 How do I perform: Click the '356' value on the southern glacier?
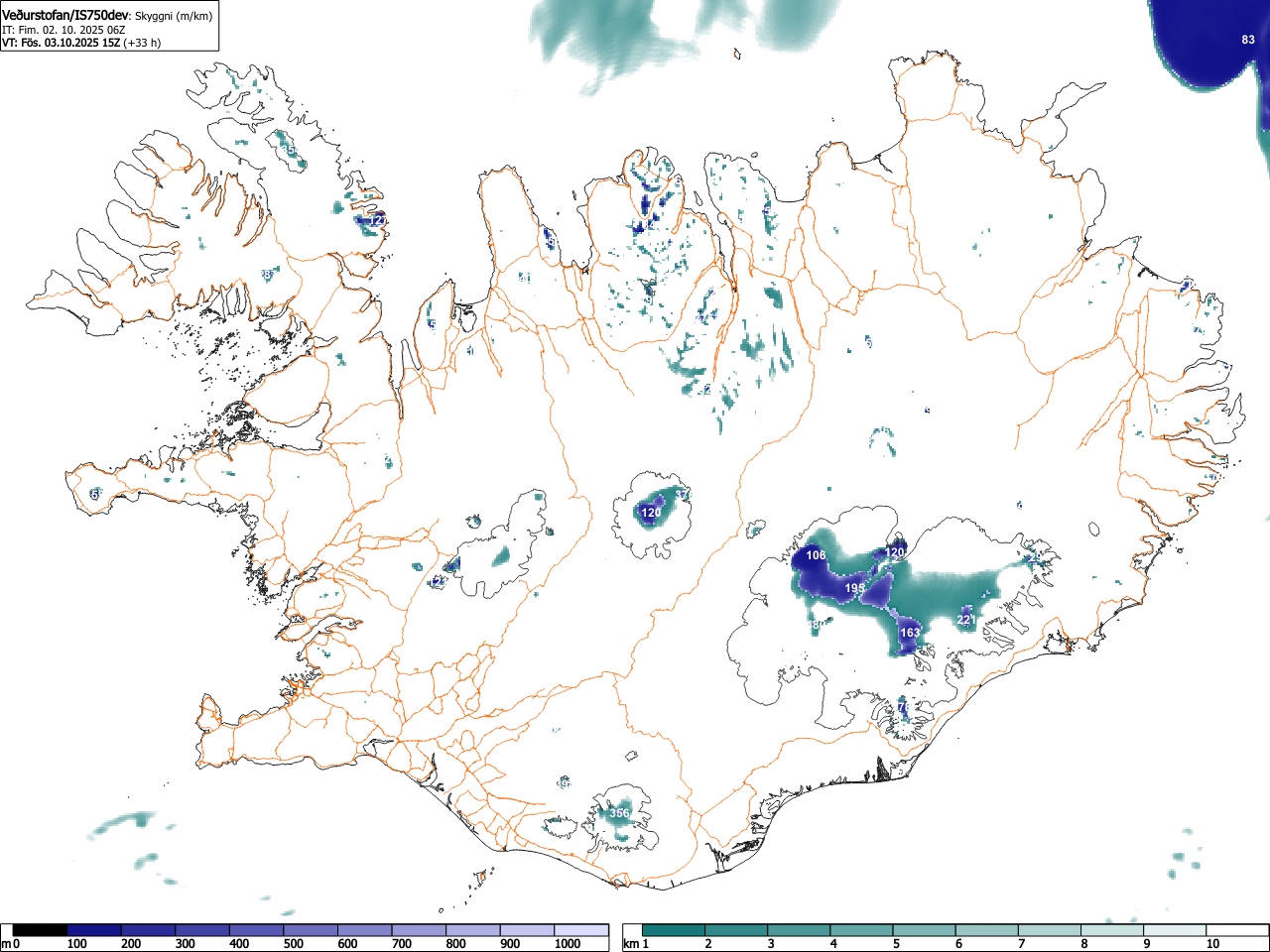(x=619, y=813)
